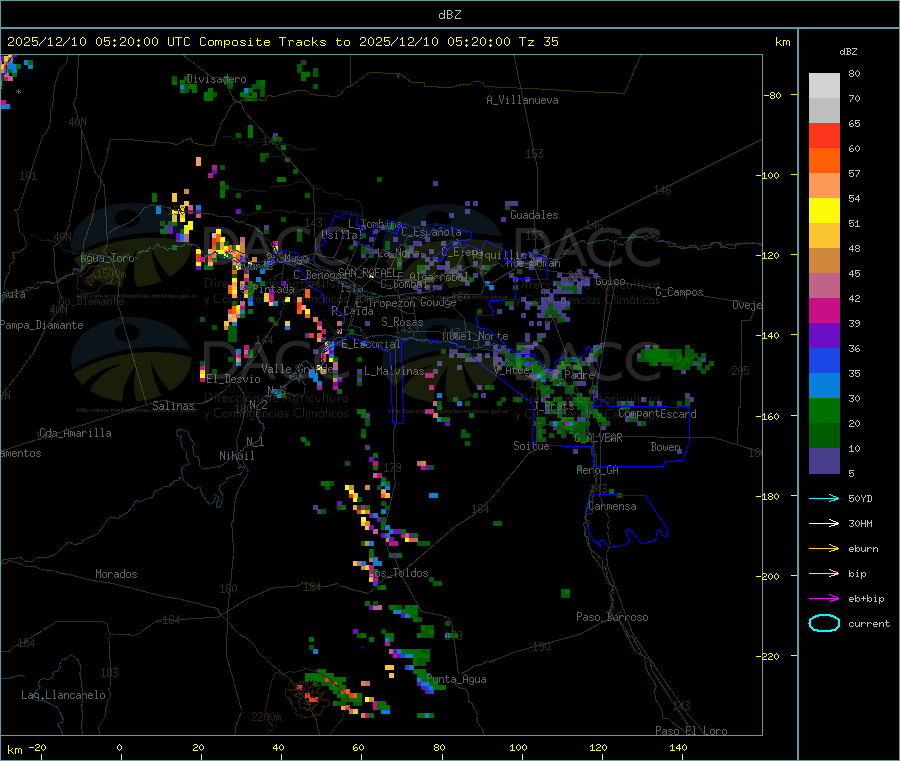
Task: Click the 'L_Malvinas' map label
Action: [395, 371]
